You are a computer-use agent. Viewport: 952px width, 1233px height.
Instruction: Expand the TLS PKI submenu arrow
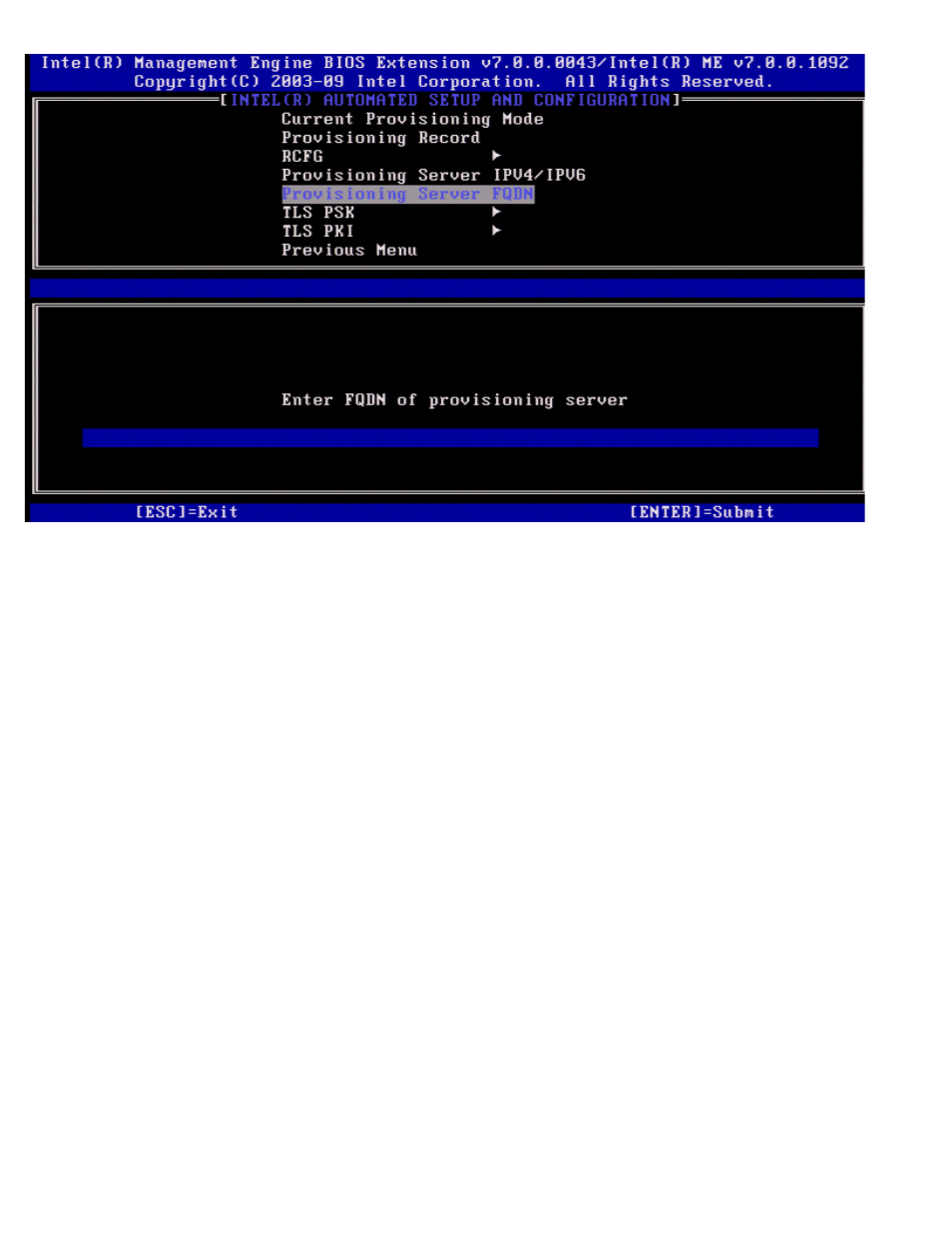click(x=496, y=231)
